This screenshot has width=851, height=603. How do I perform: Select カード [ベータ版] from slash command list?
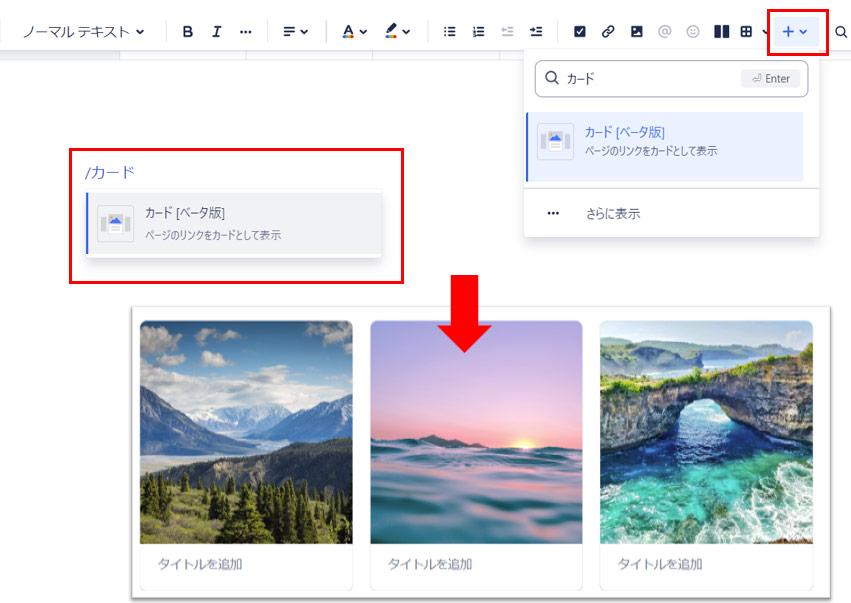click(x=234, y=223)
